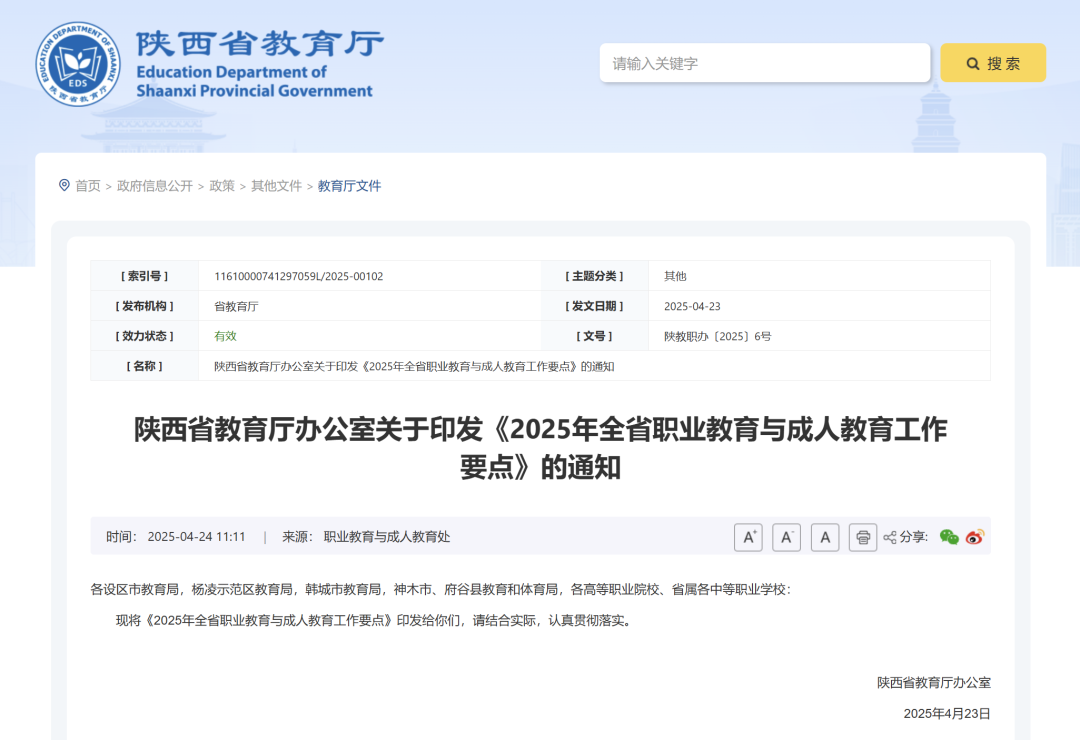The width and height of the screenshot is (1080, 740).
Task: Click the green 有效 status value
Action: pyautogui.click(x=225, y=336)
